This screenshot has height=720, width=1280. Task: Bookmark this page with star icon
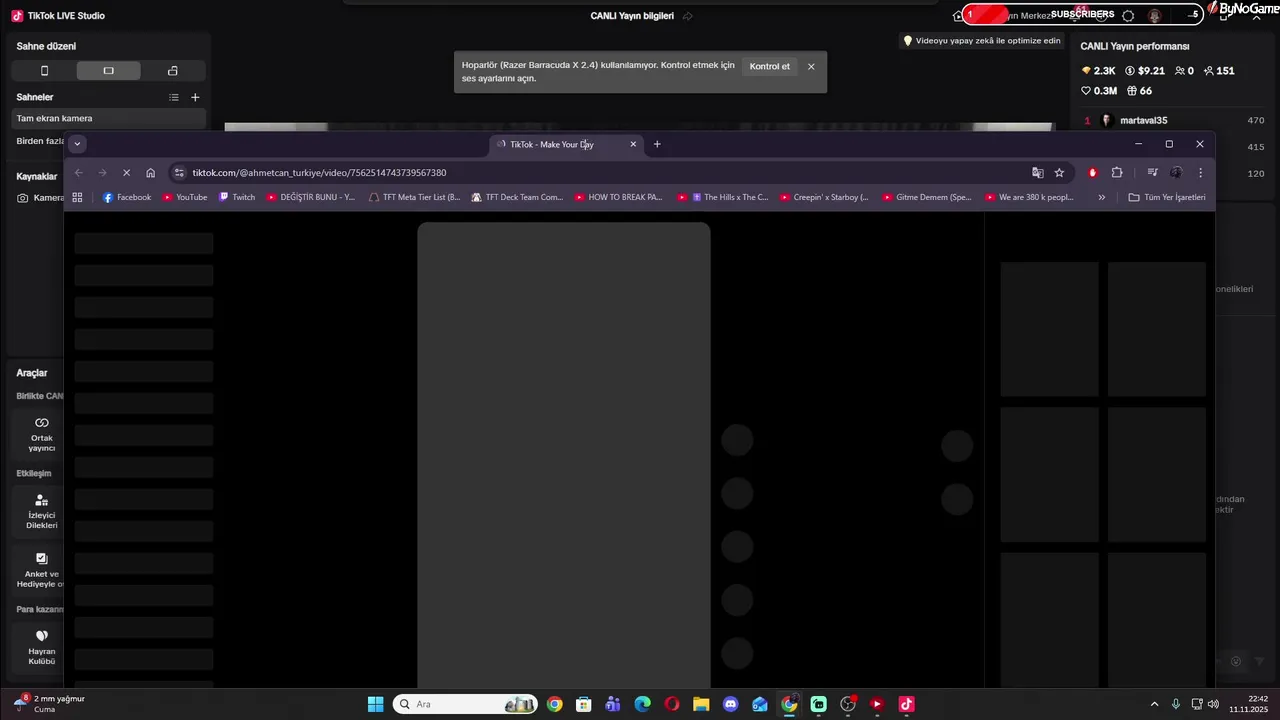point(1059,173)
